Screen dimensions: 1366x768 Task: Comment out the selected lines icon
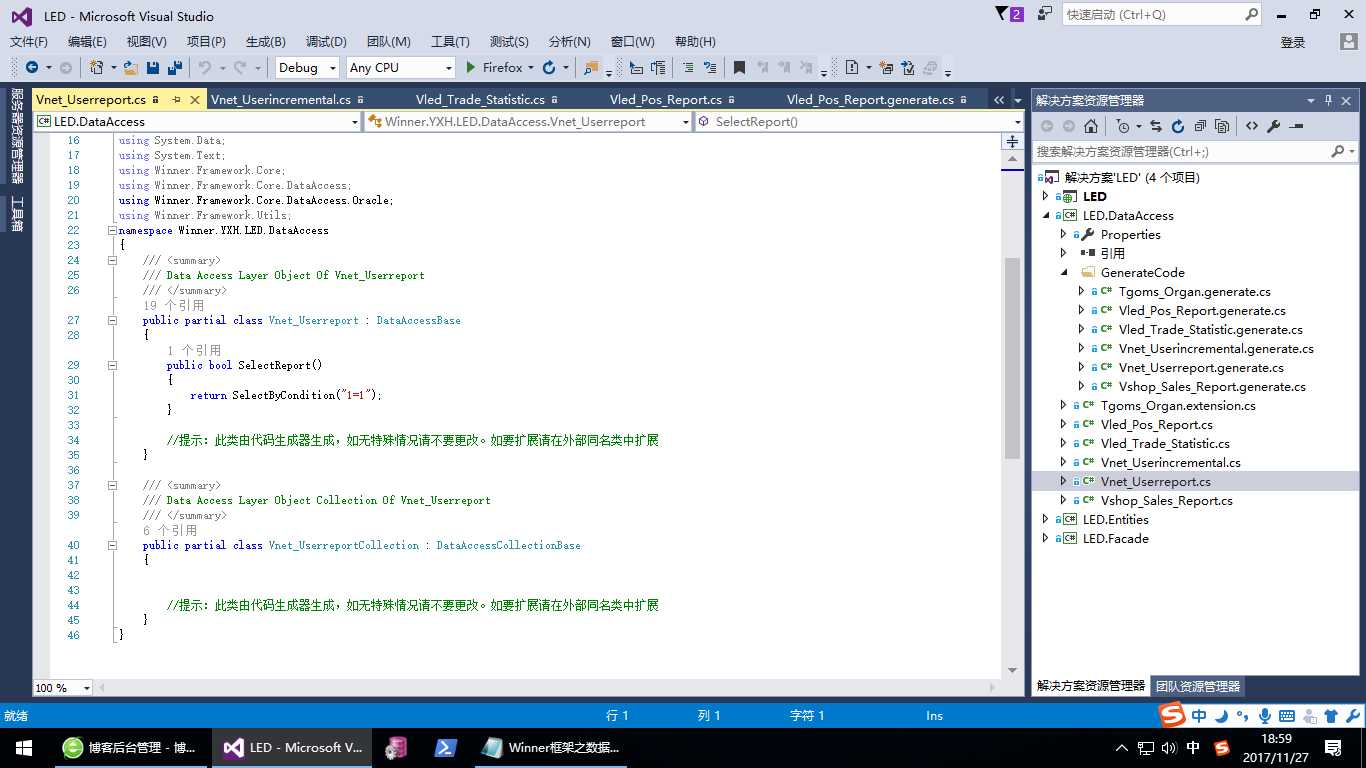[687, 68]
